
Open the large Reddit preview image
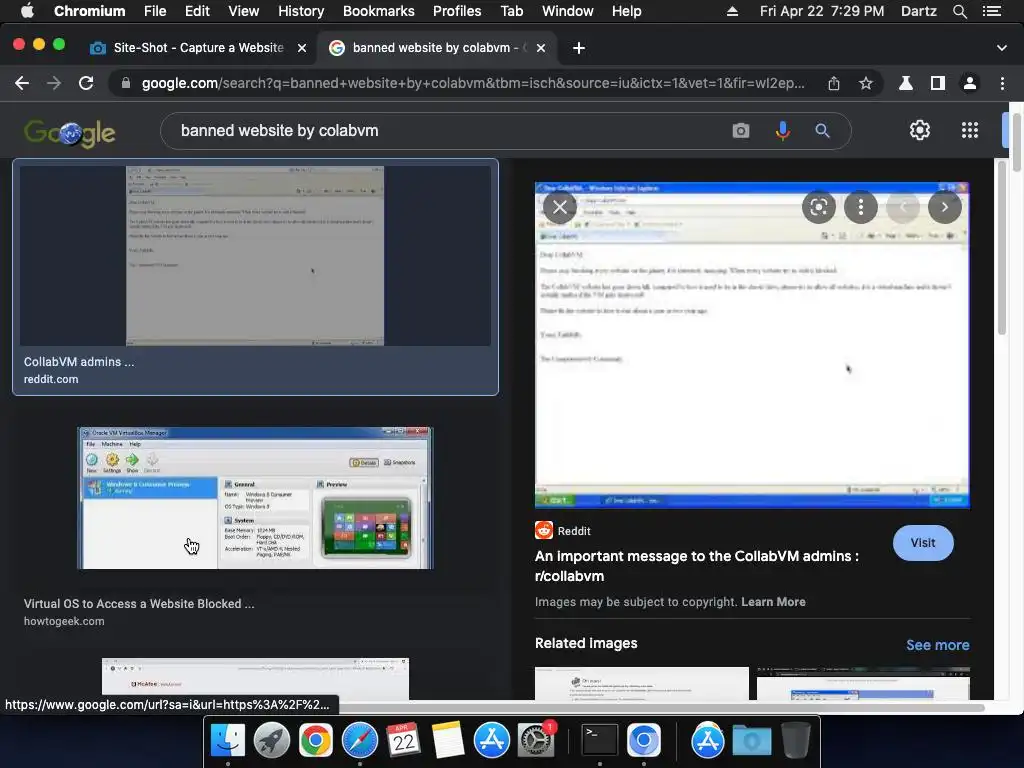752,345
